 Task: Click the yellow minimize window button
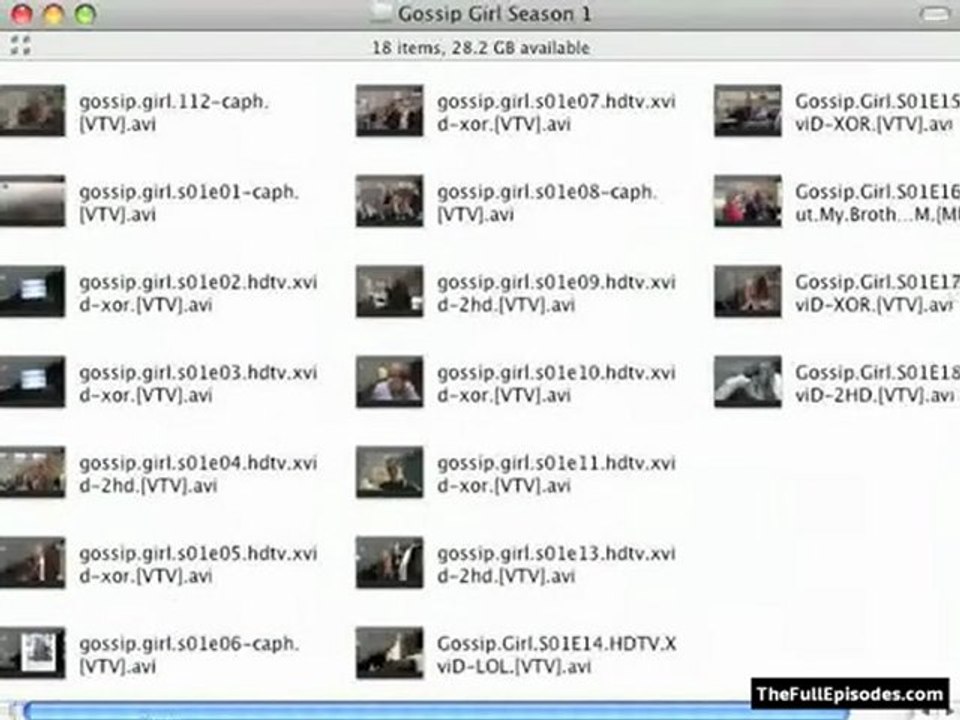point(53,14)
